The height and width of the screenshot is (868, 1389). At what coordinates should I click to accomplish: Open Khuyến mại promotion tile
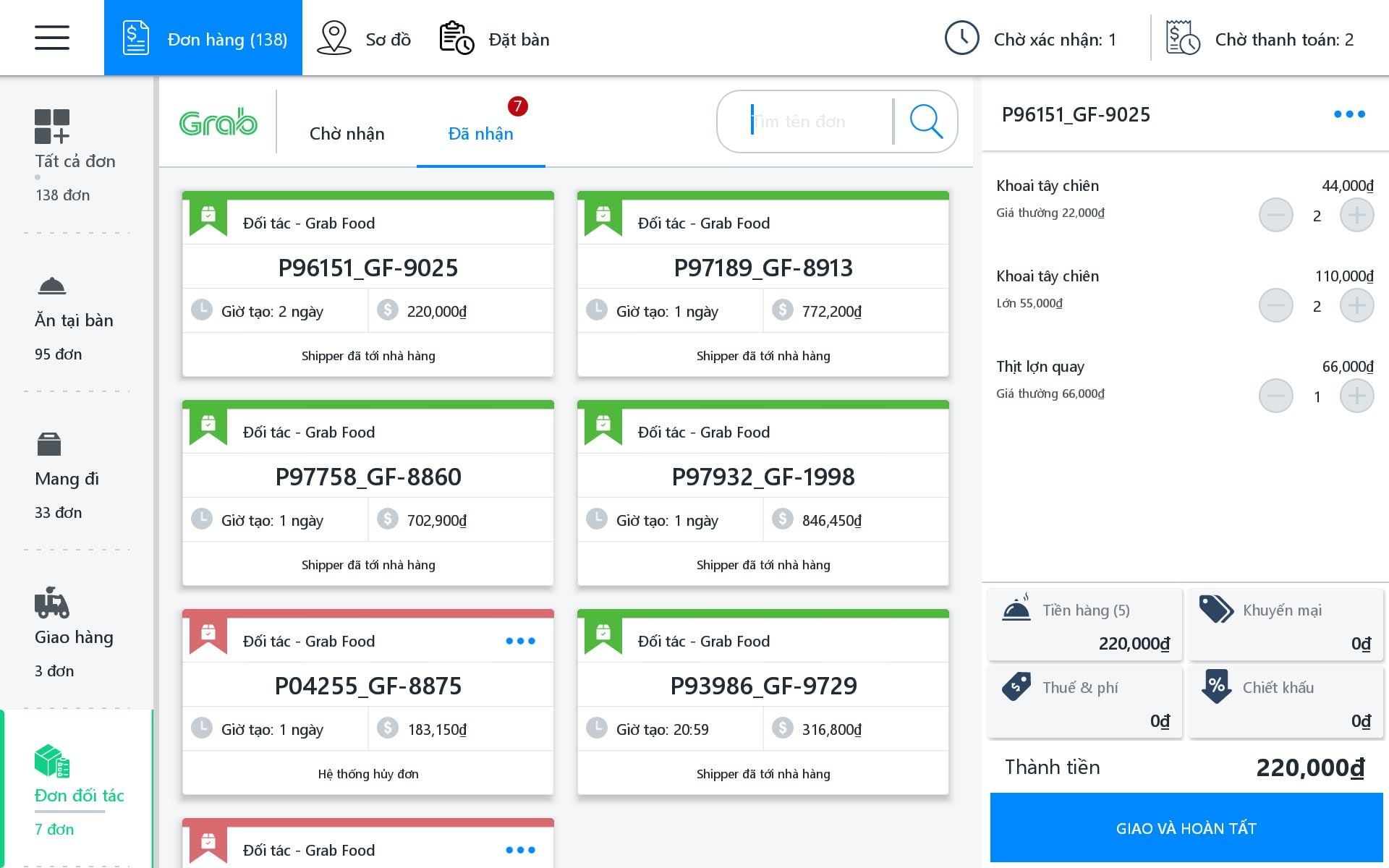[x=1285, y=625]
